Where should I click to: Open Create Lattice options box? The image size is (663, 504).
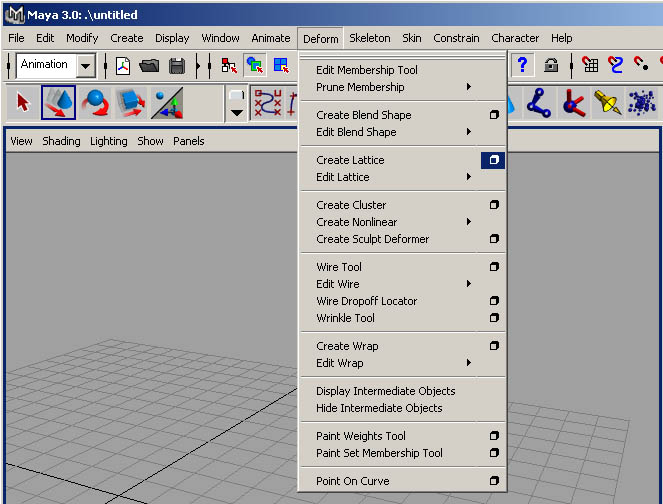pyautogui.click(x=493, y=160)
